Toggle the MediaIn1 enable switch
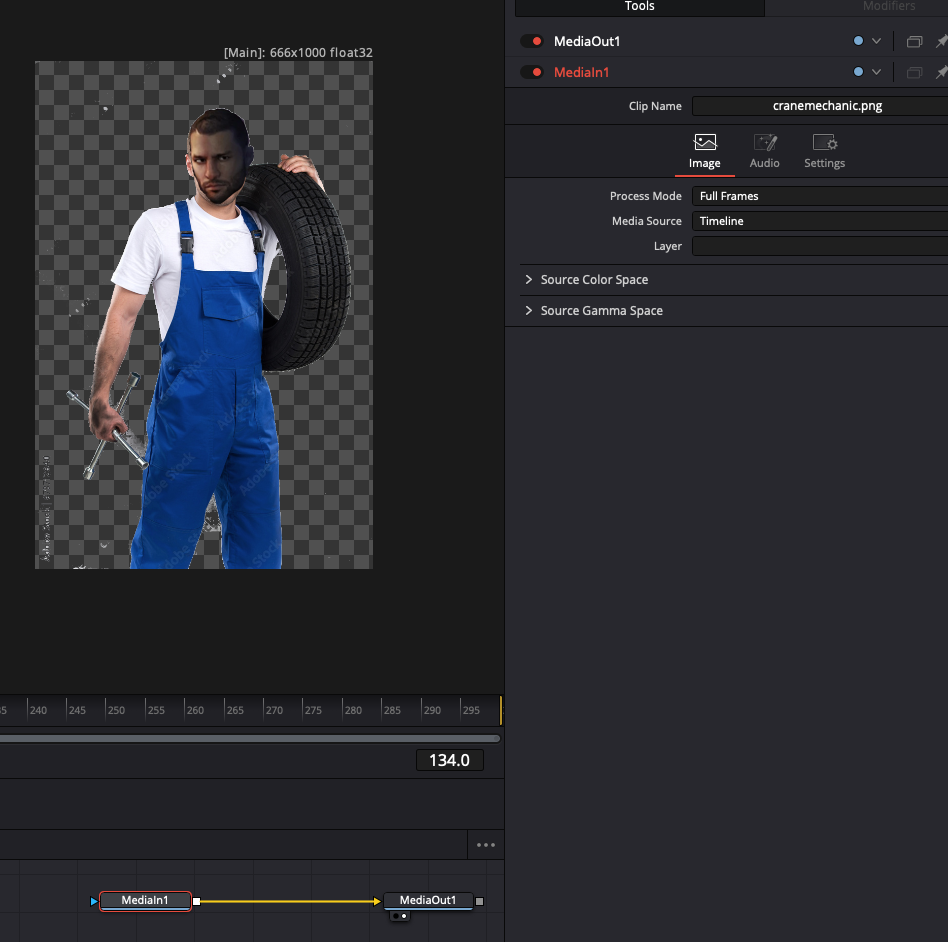Viewport: 948px width, 942px height. tap(531, 73)
